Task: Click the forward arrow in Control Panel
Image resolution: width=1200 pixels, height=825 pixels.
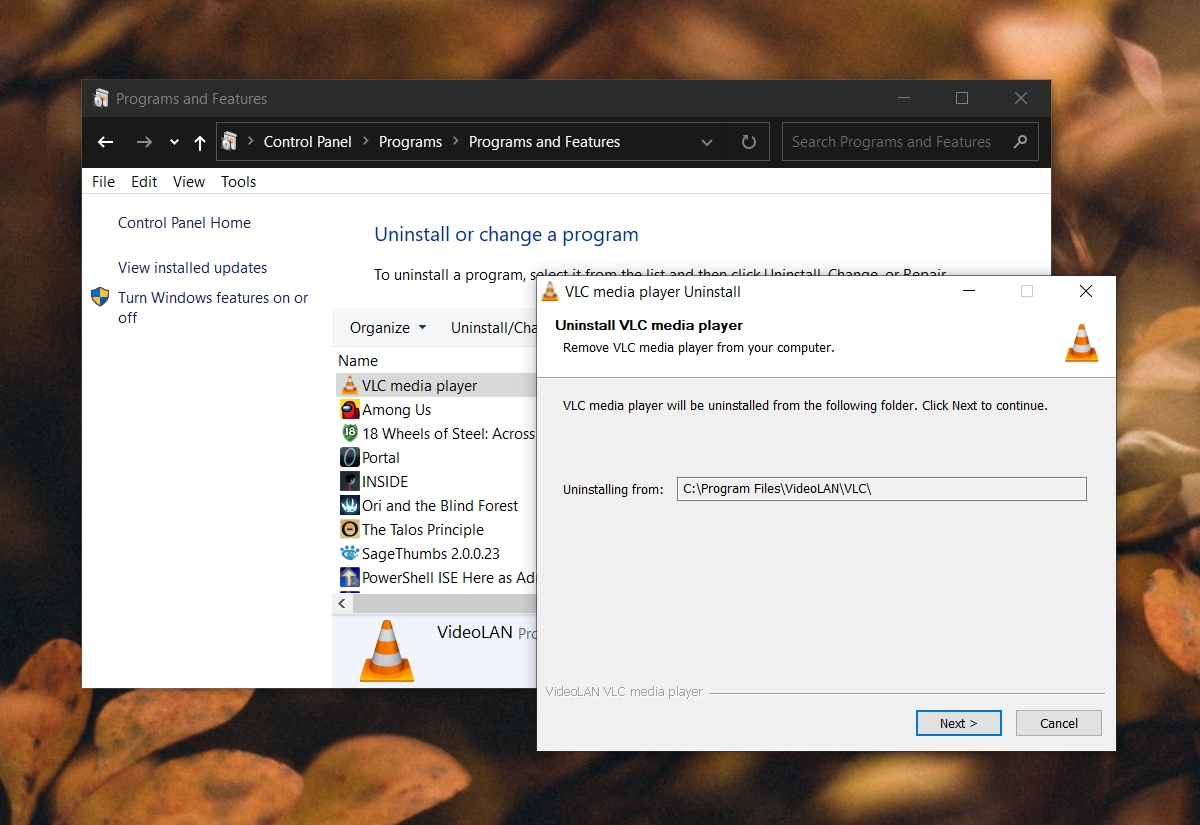Action: click(x=144, y=142)
